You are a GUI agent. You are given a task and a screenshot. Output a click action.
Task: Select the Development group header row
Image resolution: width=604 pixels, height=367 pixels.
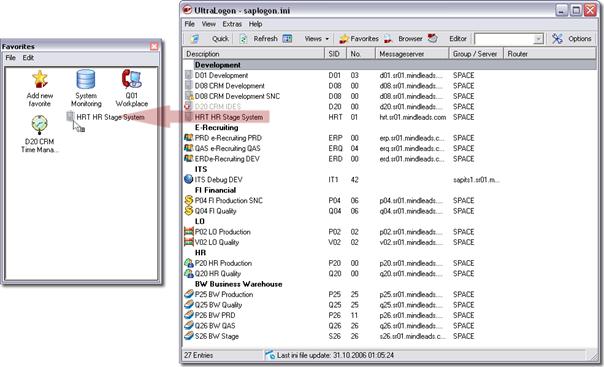[389, 65]
